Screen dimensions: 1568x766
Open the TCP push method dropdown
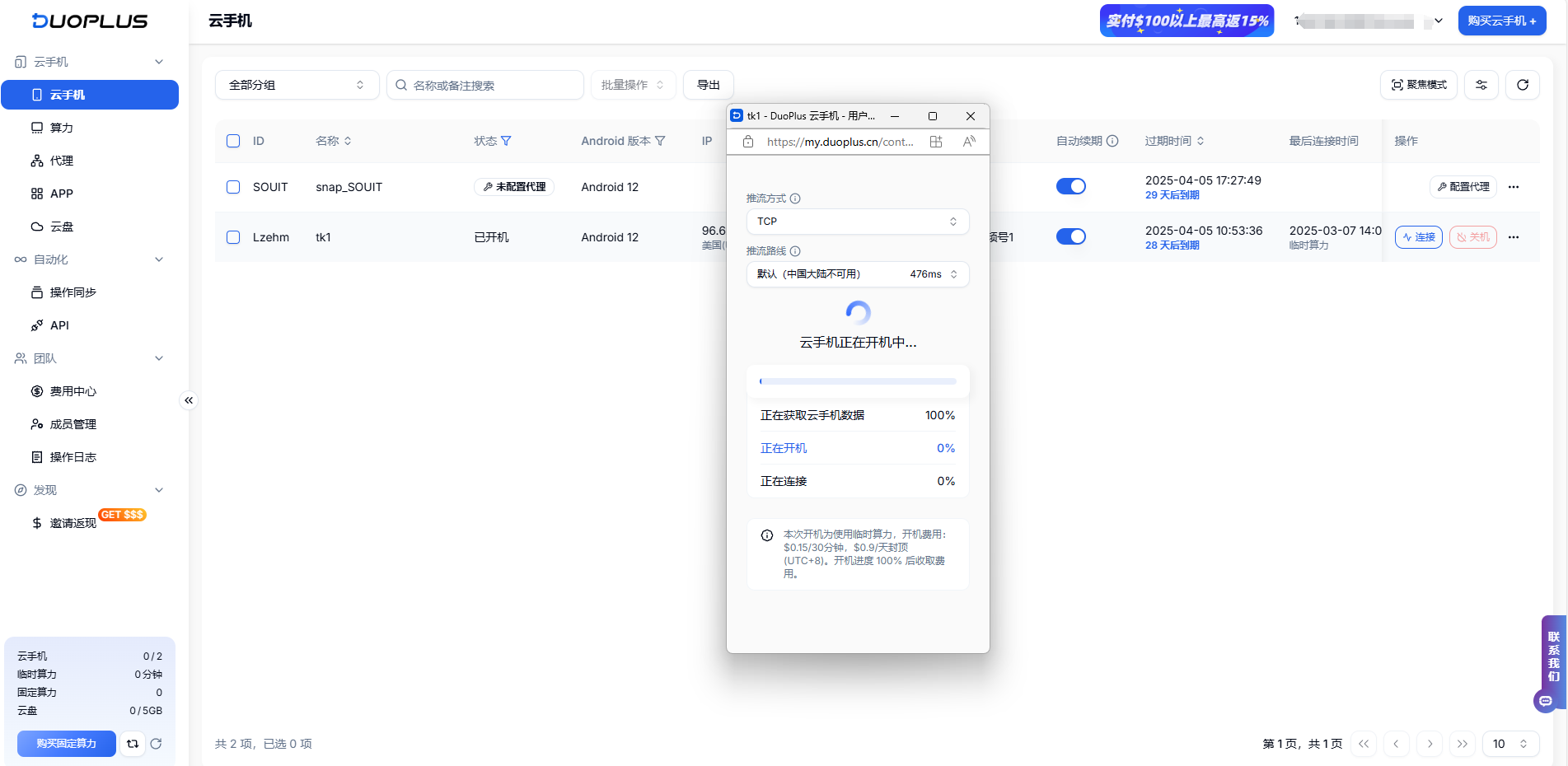pos(857,222)
